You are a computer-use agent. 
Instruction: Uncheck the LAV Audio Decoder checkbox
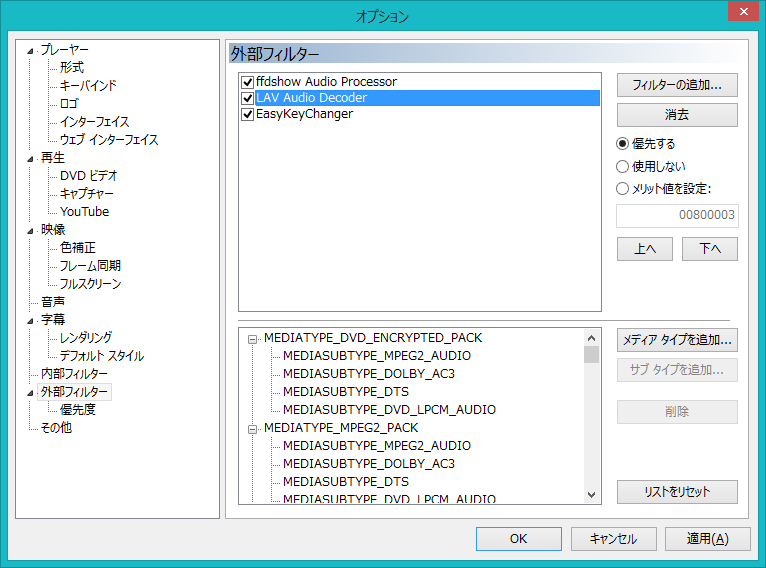pos(248,98)
